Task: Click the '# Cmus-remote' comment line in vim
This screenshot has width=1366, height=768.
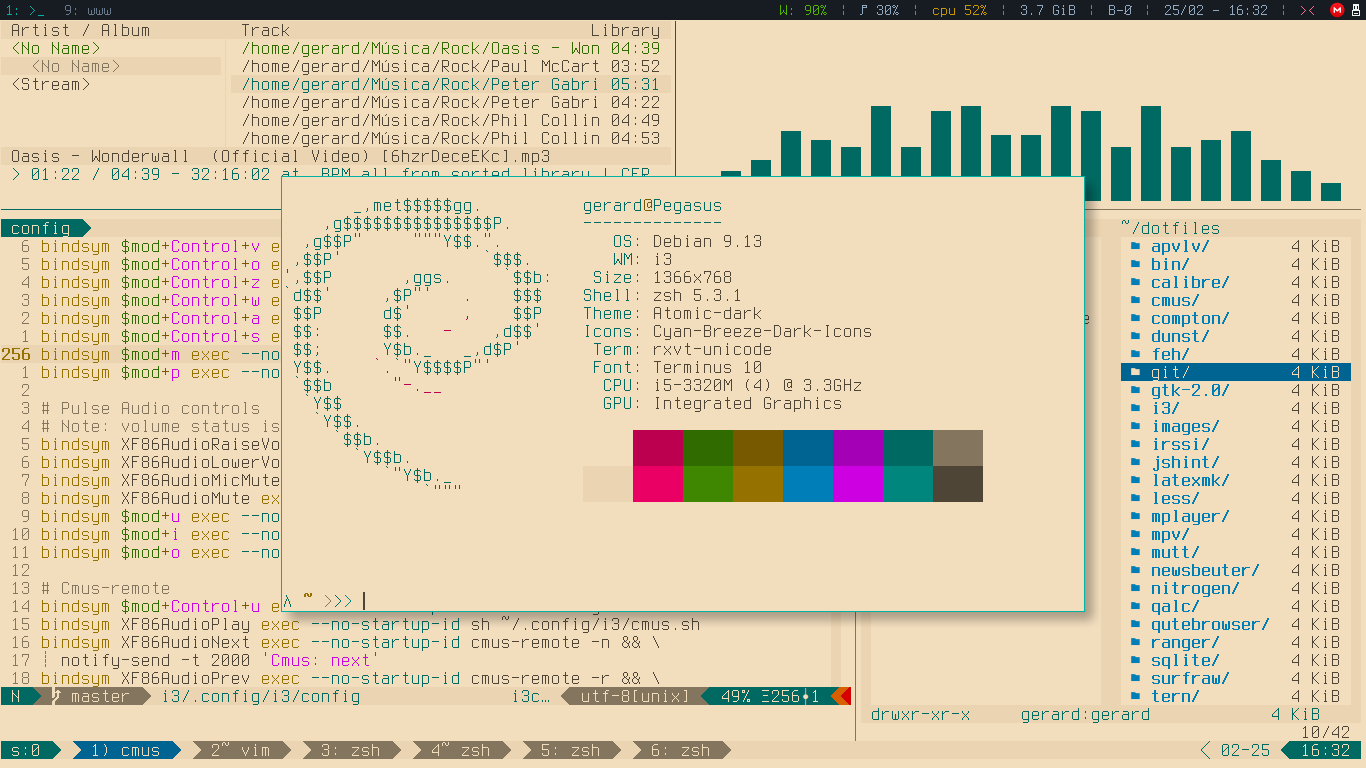Action: tap(106, 588)
